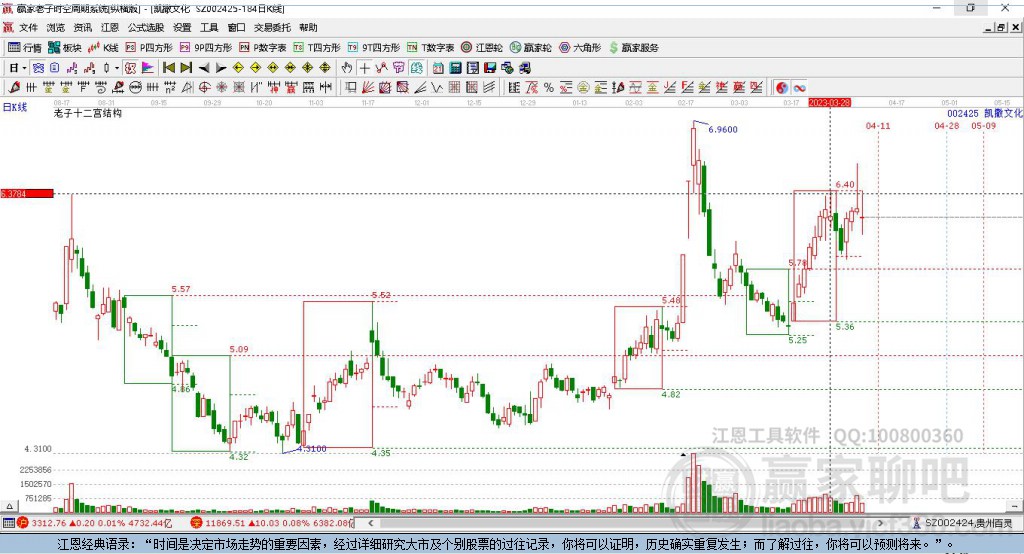Open the 9T四方形 tool
The width and height of the screenshot is (1024, 554).
point(374,48)
